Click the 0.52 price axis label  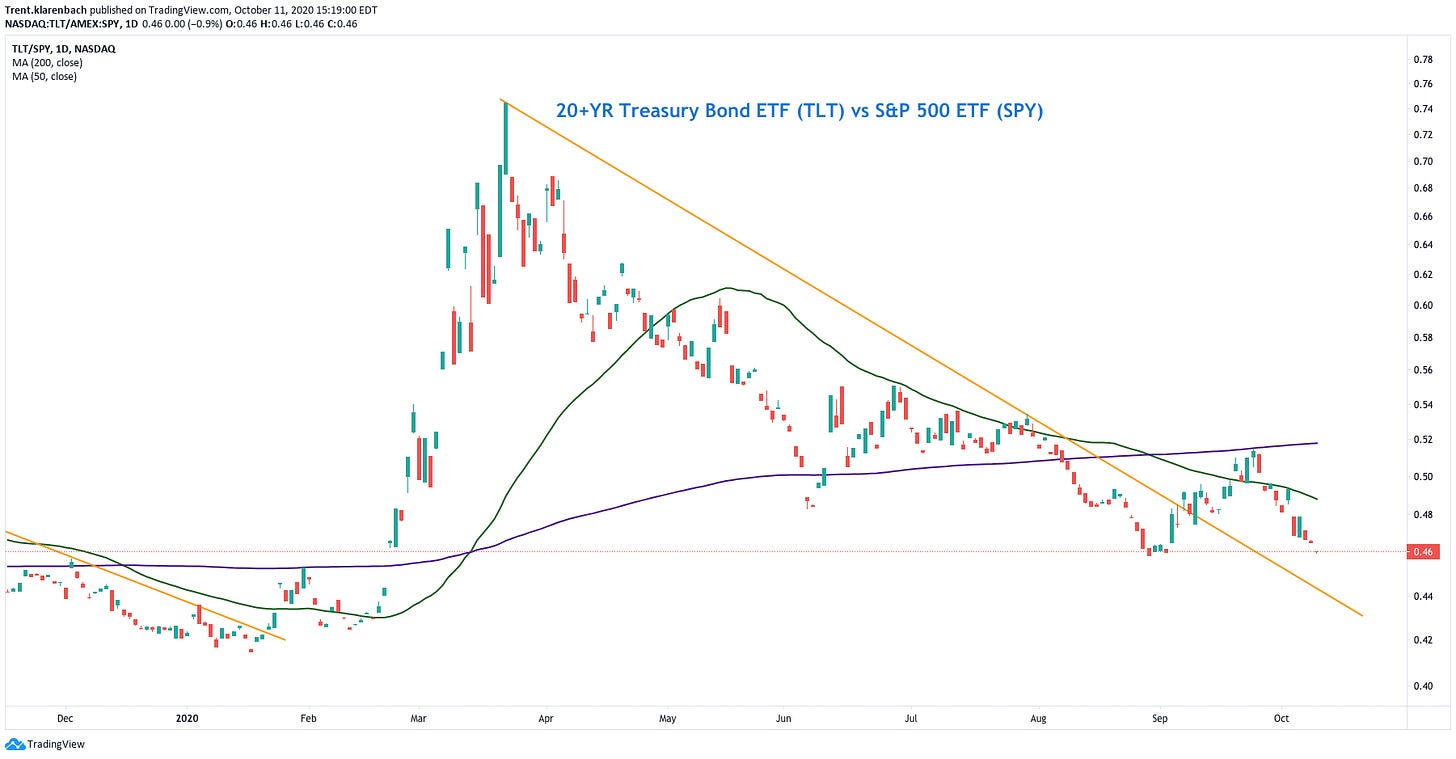coord(1424,439)
